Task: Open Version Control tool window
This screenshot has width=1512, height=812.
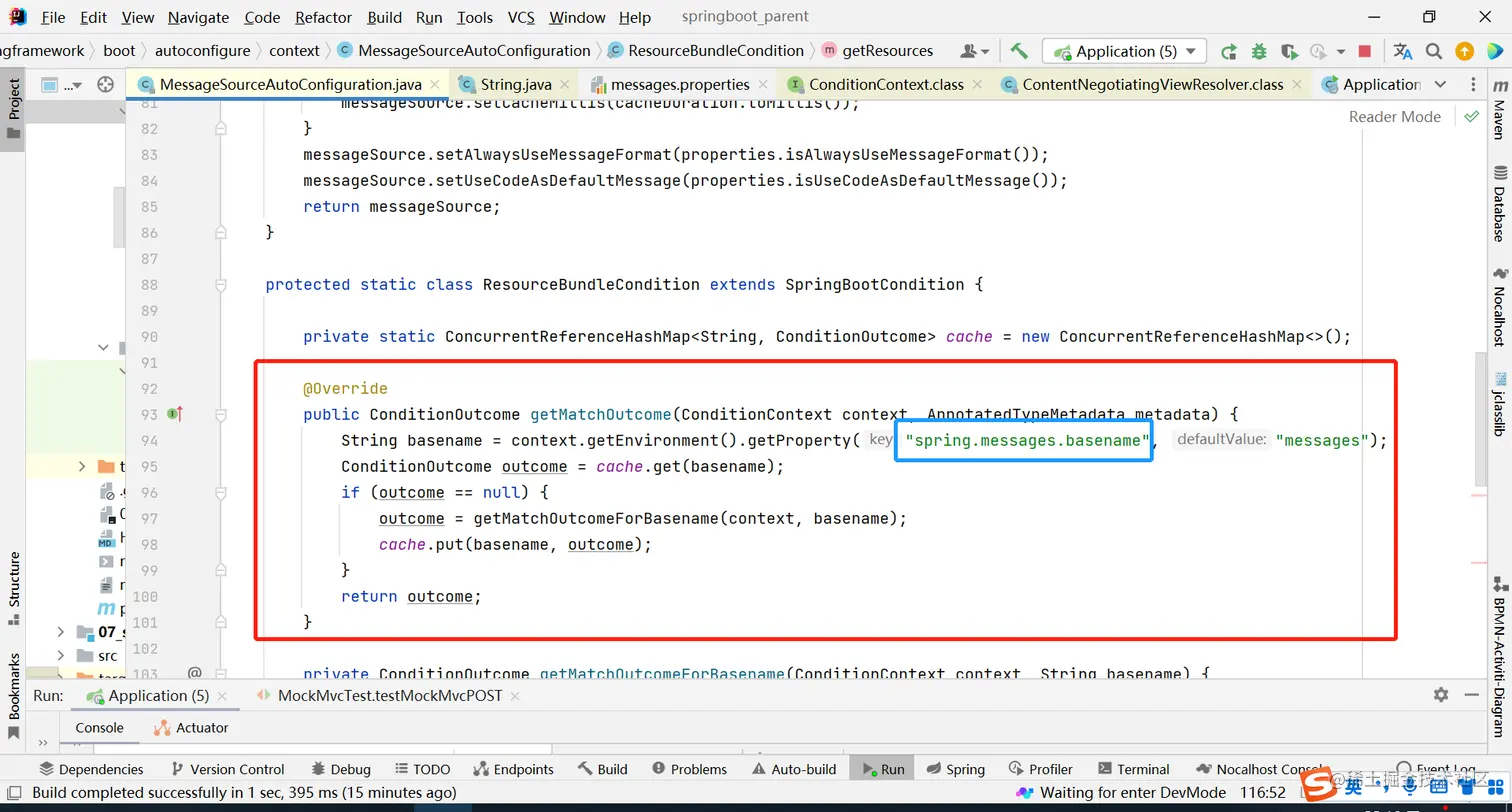Action: [x=228, y=769]
